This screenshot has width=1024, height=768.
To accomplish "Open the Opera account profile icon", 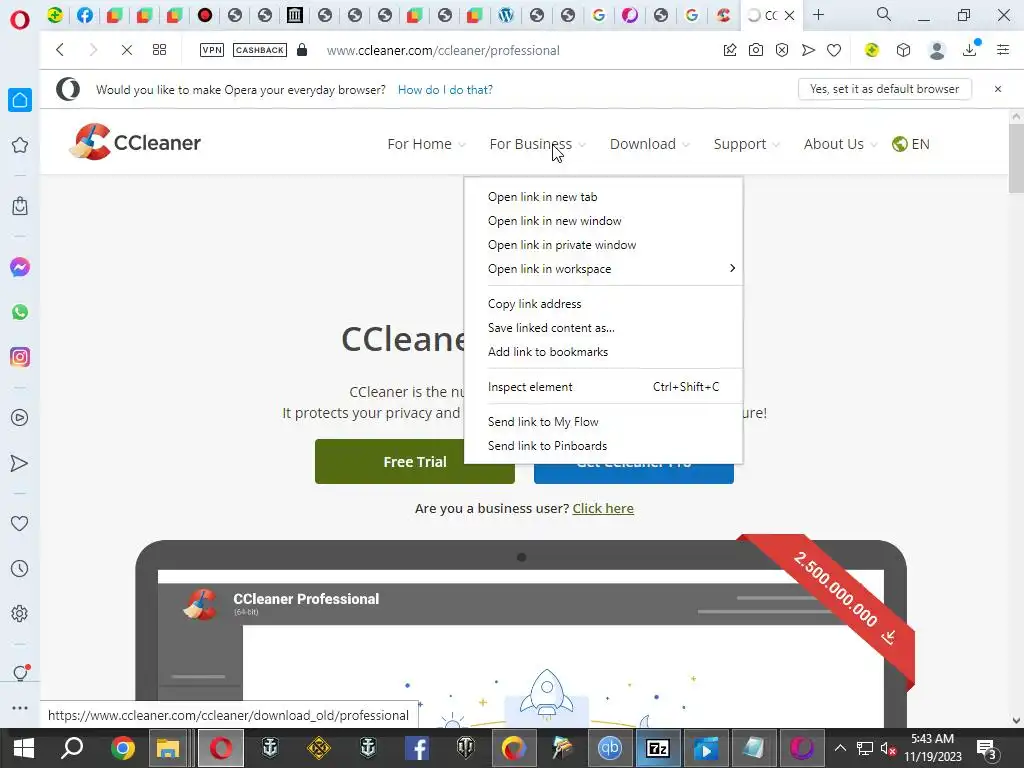I will point(937,50).
